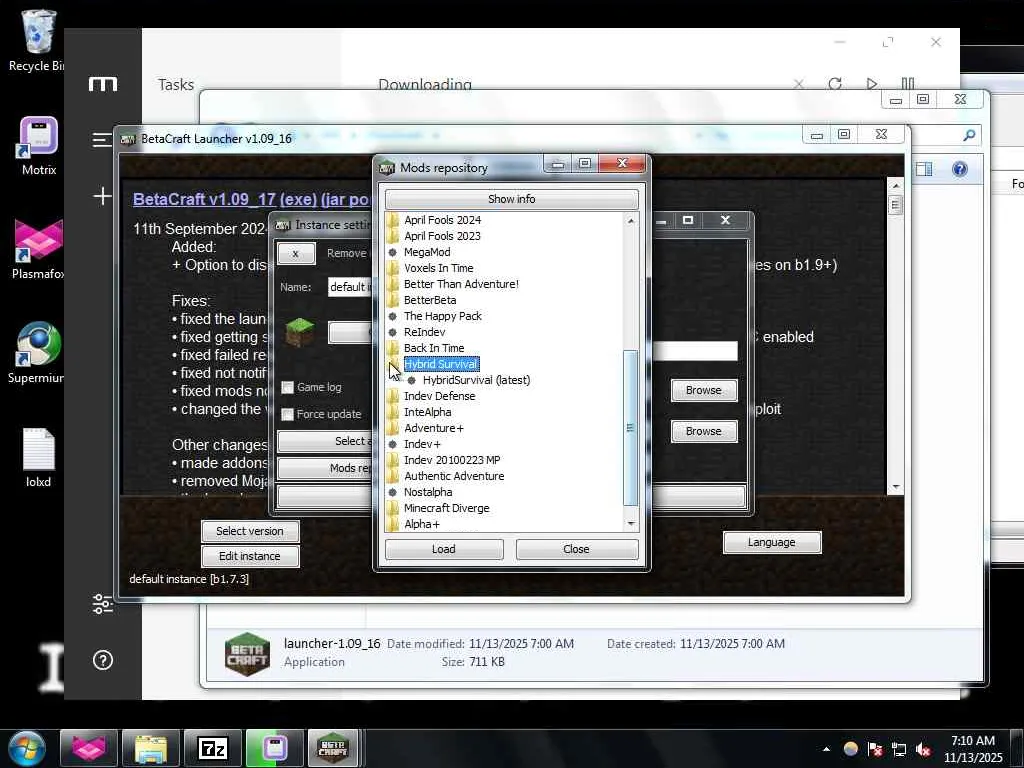
Task: Expand the Indev Defense folder
Action: point(392,396)
